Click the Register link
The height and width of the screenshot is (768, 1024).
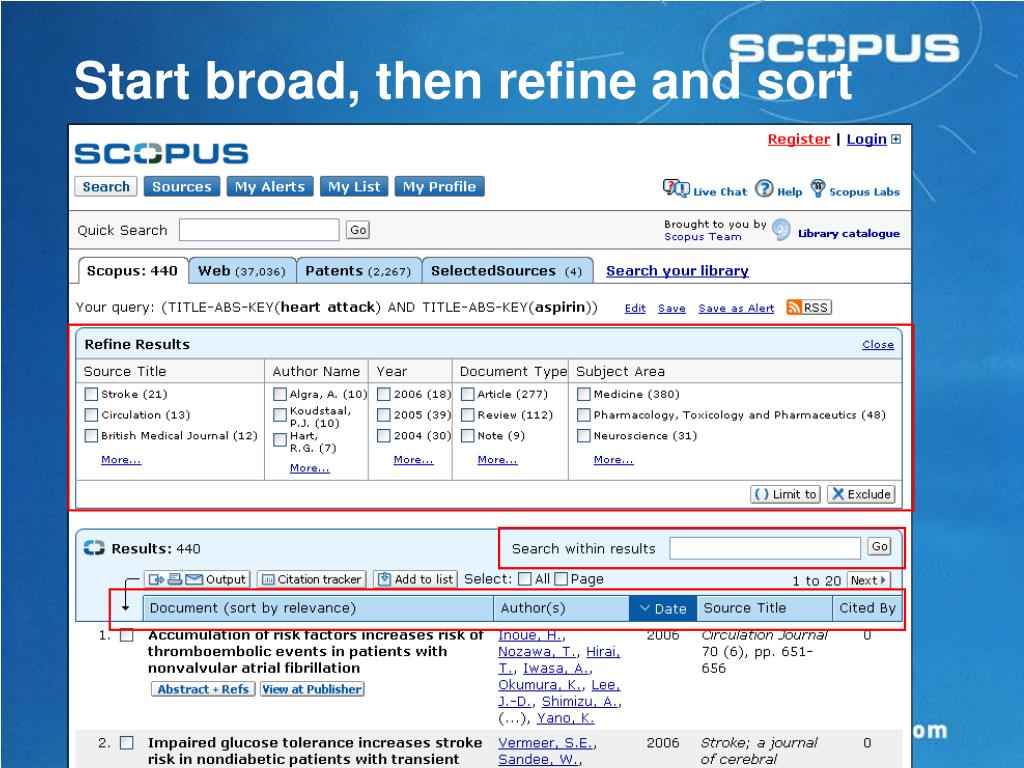(799, 139)
